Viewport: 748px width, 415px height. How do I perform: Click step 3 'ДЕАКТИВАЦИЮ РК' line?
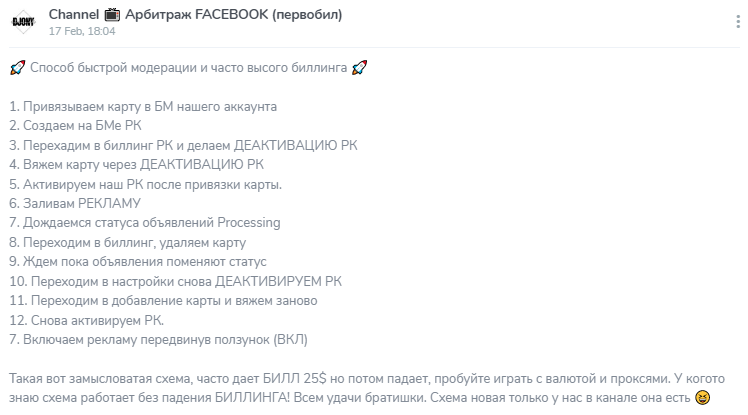coord(183,145)
